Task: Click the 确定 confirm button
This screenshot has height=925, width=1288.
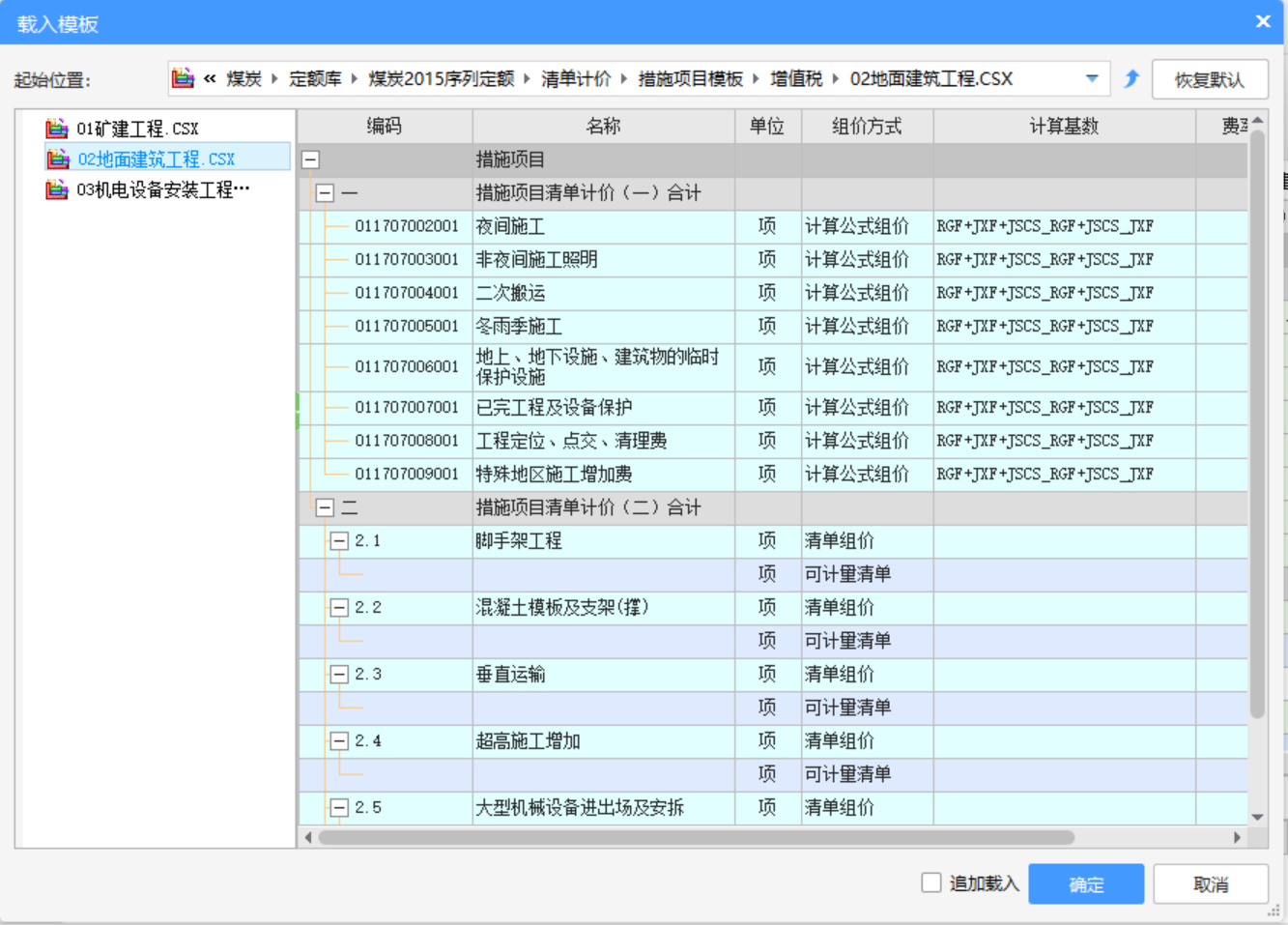Action: click(x=1086, y=882)
